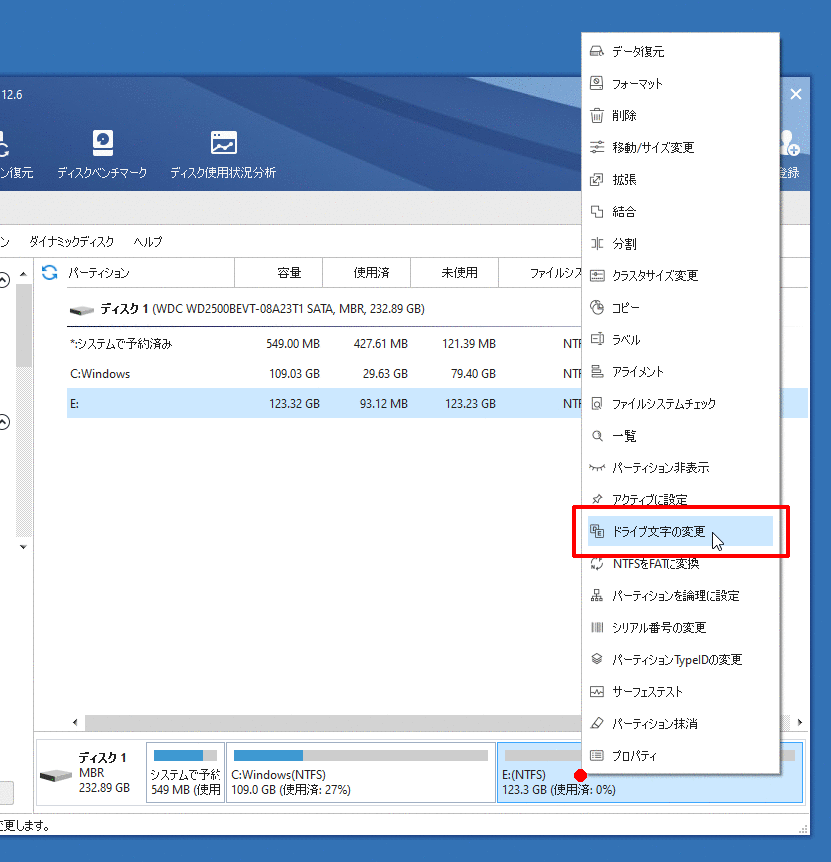Click the Disk Benchmark toolbar icon

102,145
